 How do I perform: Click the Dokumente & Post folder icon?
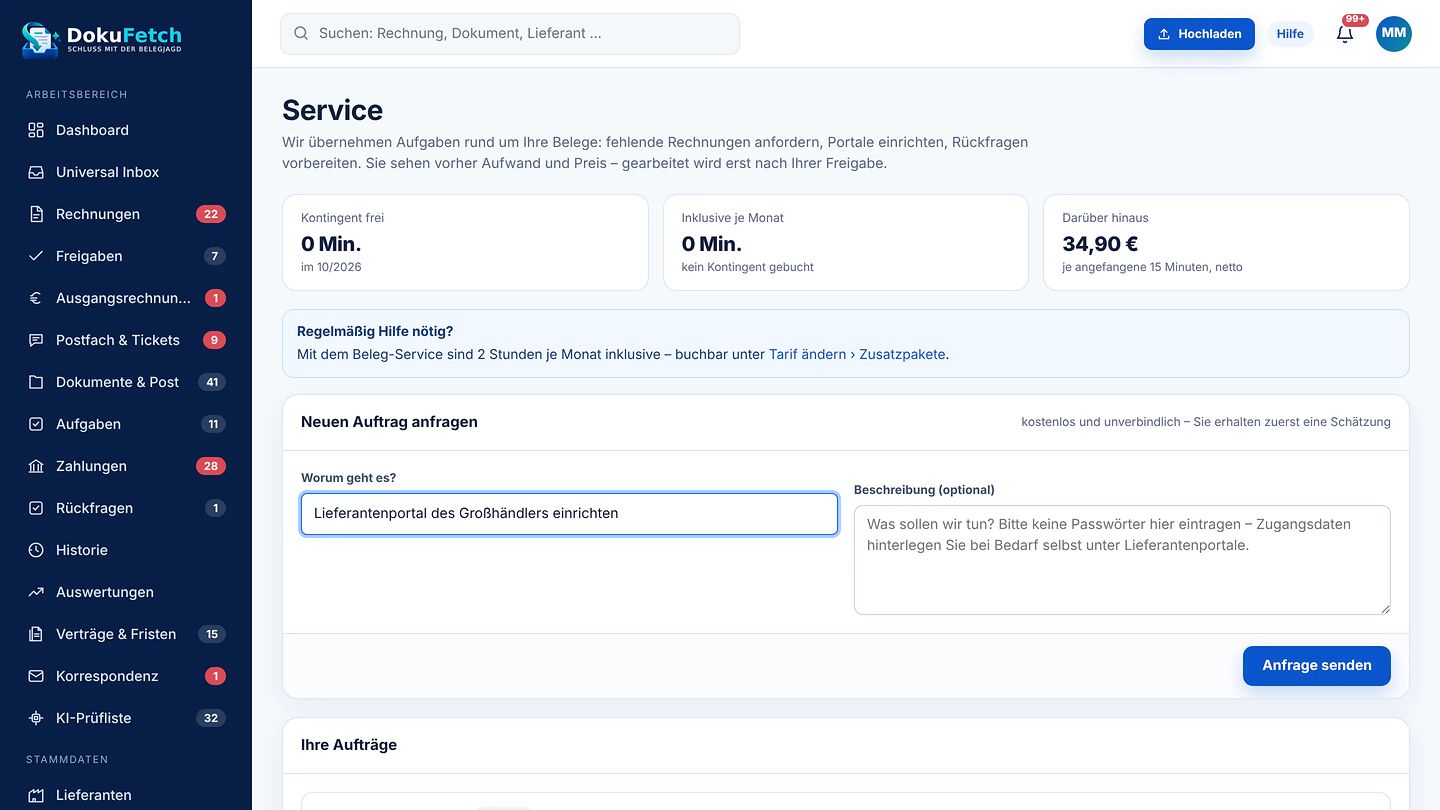click(x=36, y=382)
